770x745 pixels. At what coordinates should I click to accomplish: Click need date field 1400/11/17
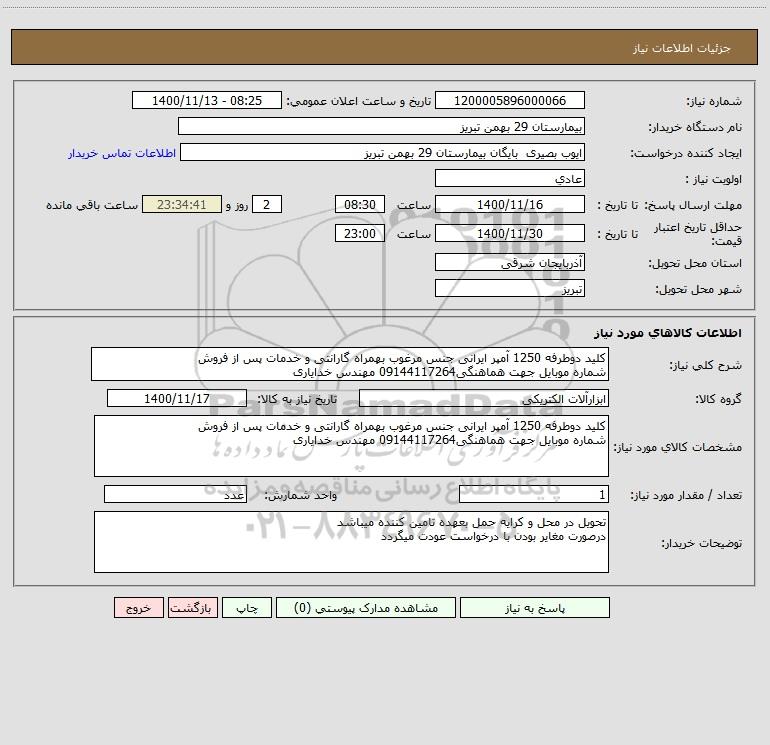coord(177,398)
